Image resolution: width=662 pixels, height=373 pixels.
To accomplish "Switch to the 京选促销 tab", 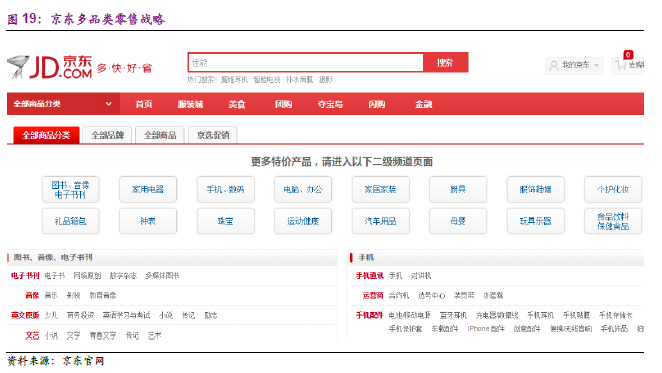I will click(x=213, y=135).
